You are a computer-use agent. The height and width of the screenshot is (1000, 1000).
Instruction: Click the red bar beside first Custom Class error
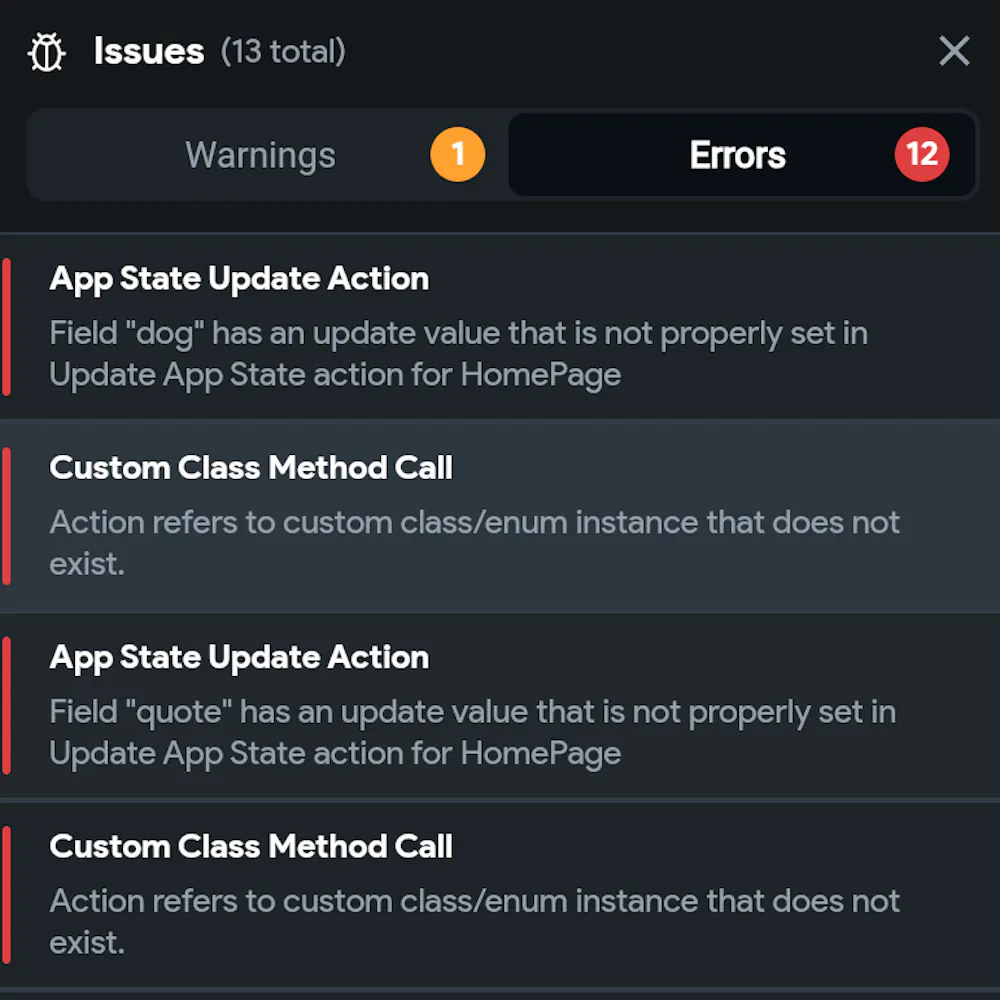6,516
